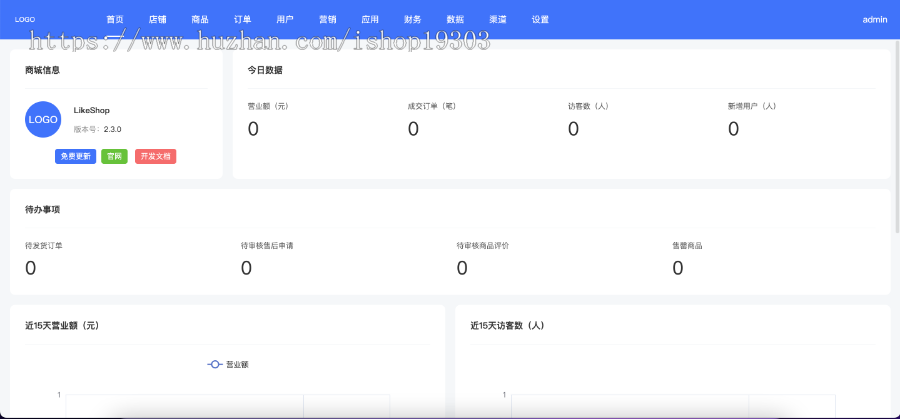Click the 访客数（人） value
This screenshot has width=900, height=419.
(573, 129)
